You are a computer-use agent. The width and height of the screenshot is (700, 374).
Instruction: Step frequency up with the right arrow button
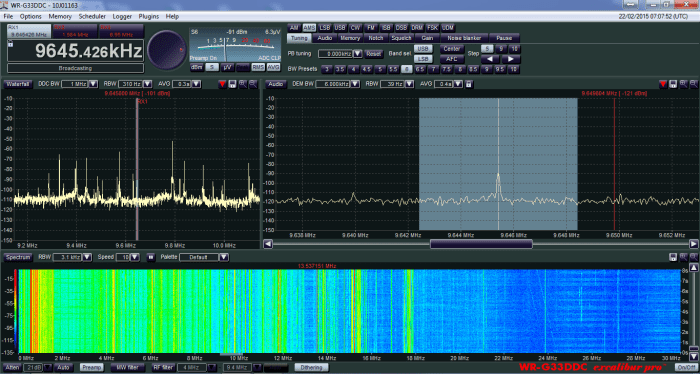click(511, 59)
